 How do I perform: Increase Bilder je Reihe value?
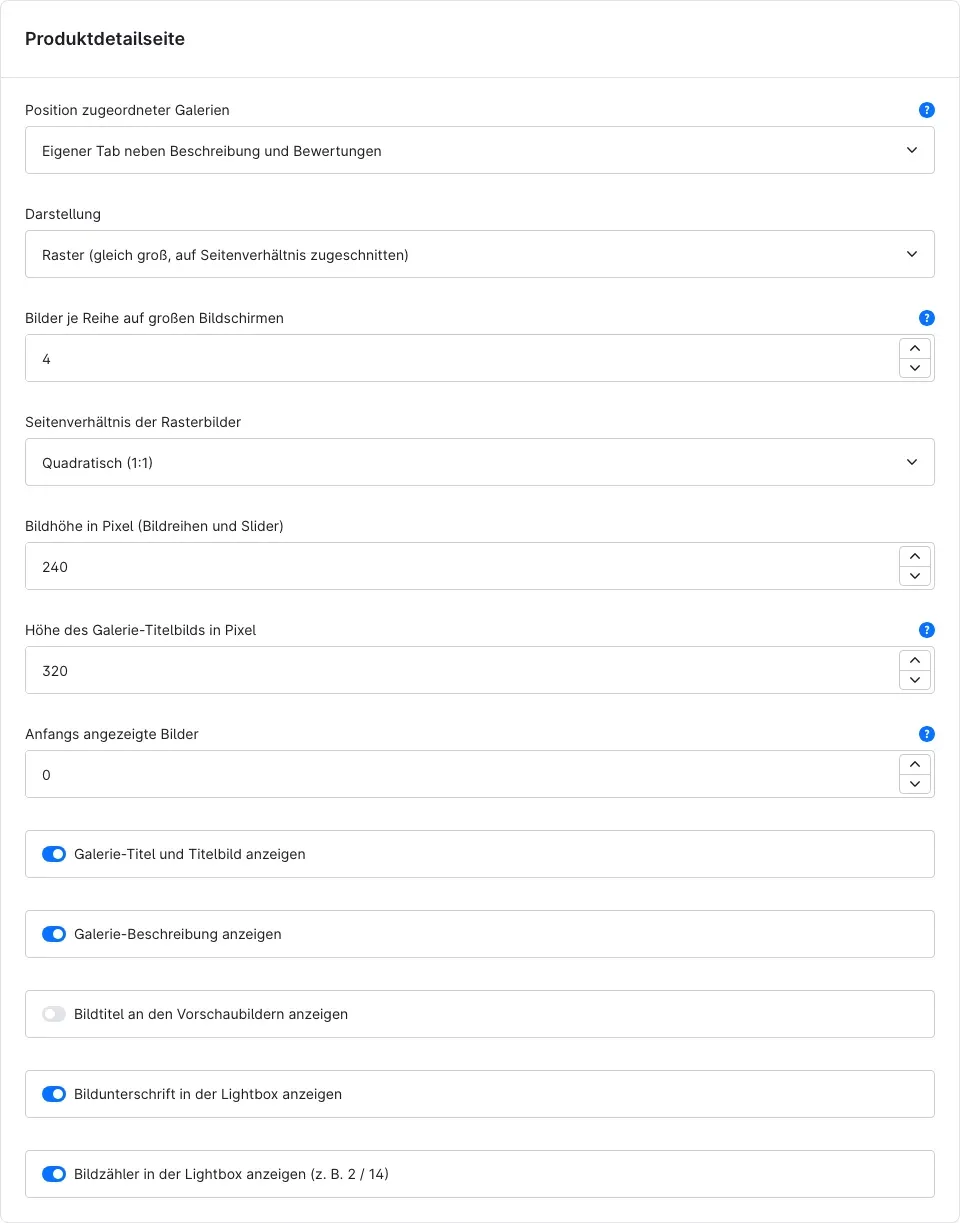(915, 348)
